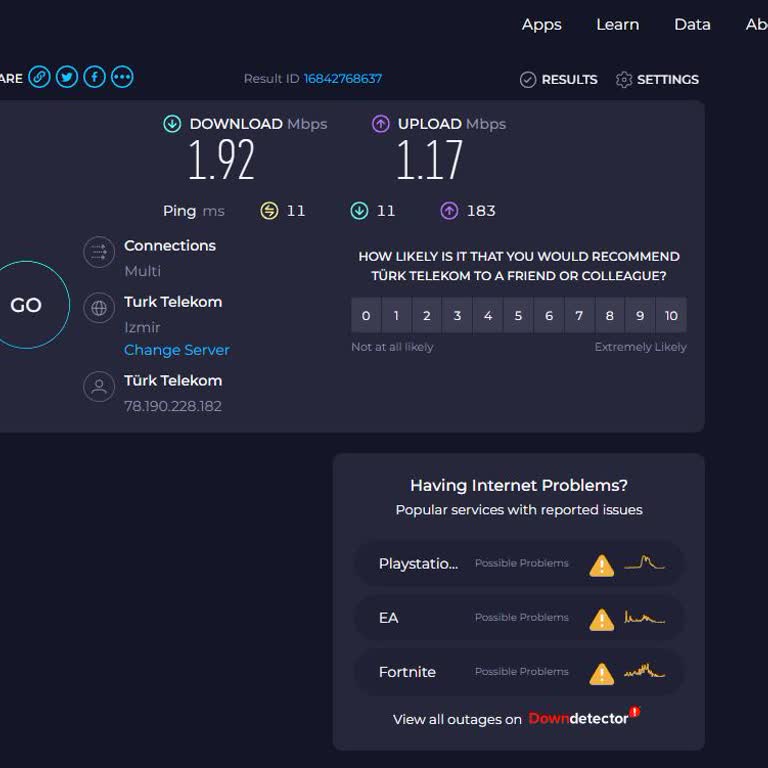The height and width of the screenshot is (768, 768).
Task: Click the 'Having Internet Problems?' heading
Action: tap(519, 485)
